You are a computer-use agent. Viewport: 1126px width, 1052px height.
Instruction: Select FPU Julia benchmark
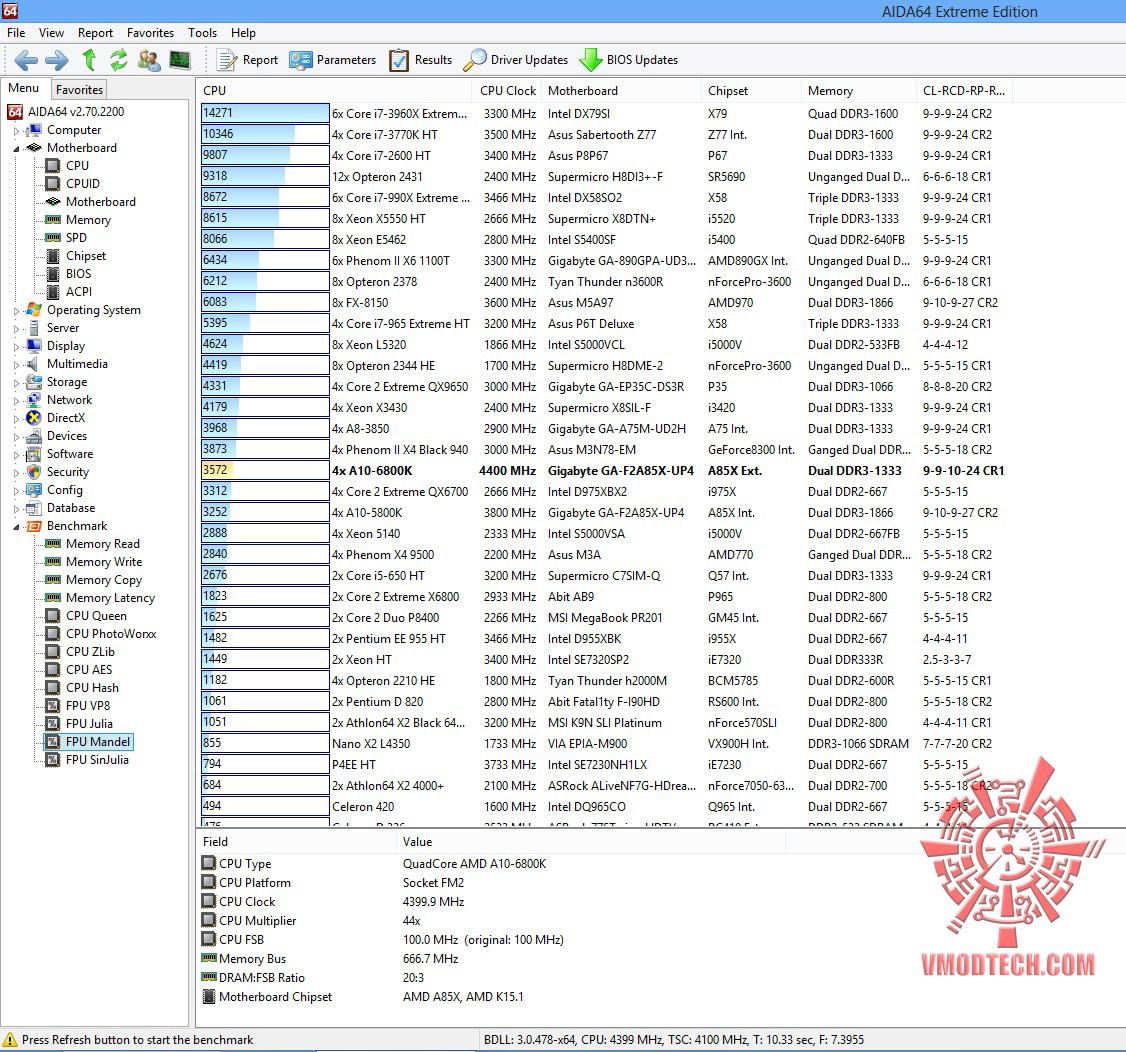point(89,723)
